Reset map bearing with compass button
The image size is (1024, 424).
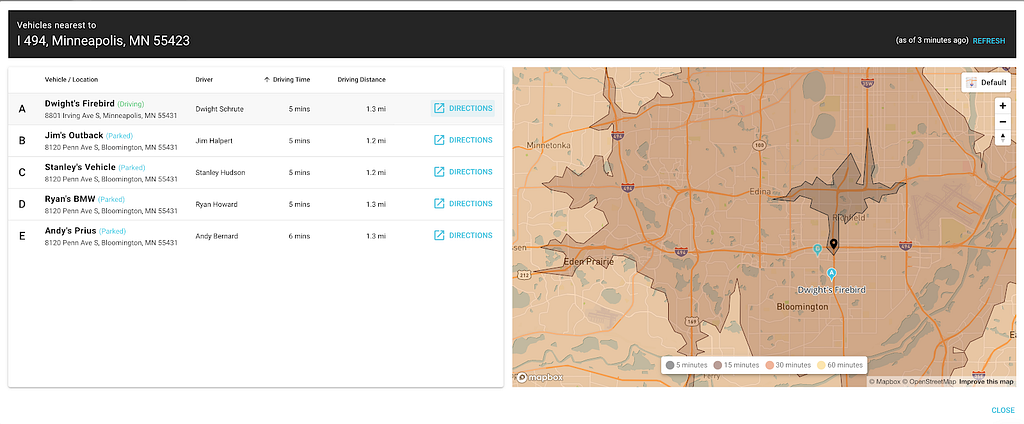(1002, 137)
